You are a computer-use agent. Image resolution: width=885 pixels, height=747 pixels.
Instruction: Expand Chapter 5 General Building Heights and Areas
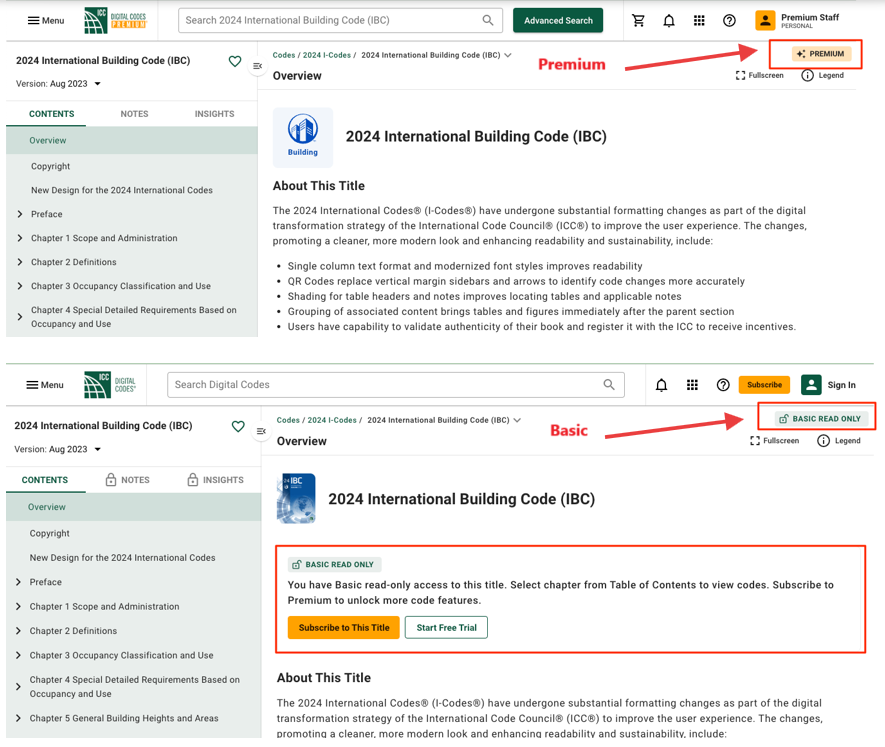[18, 718]
